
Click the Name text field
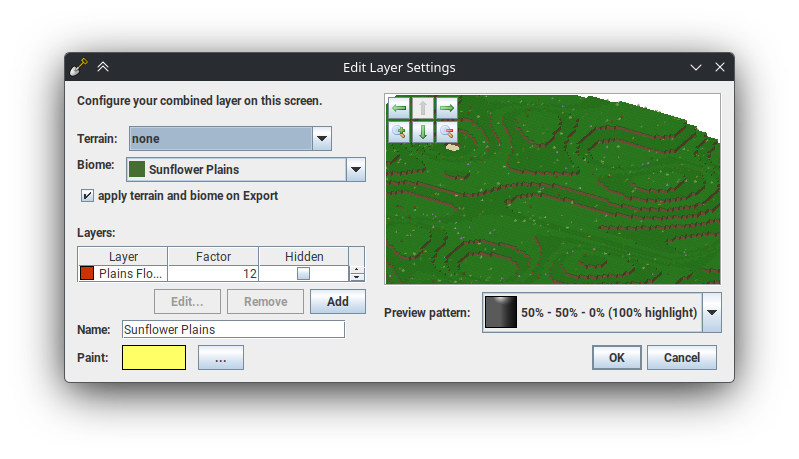click(x=233, y=329)
